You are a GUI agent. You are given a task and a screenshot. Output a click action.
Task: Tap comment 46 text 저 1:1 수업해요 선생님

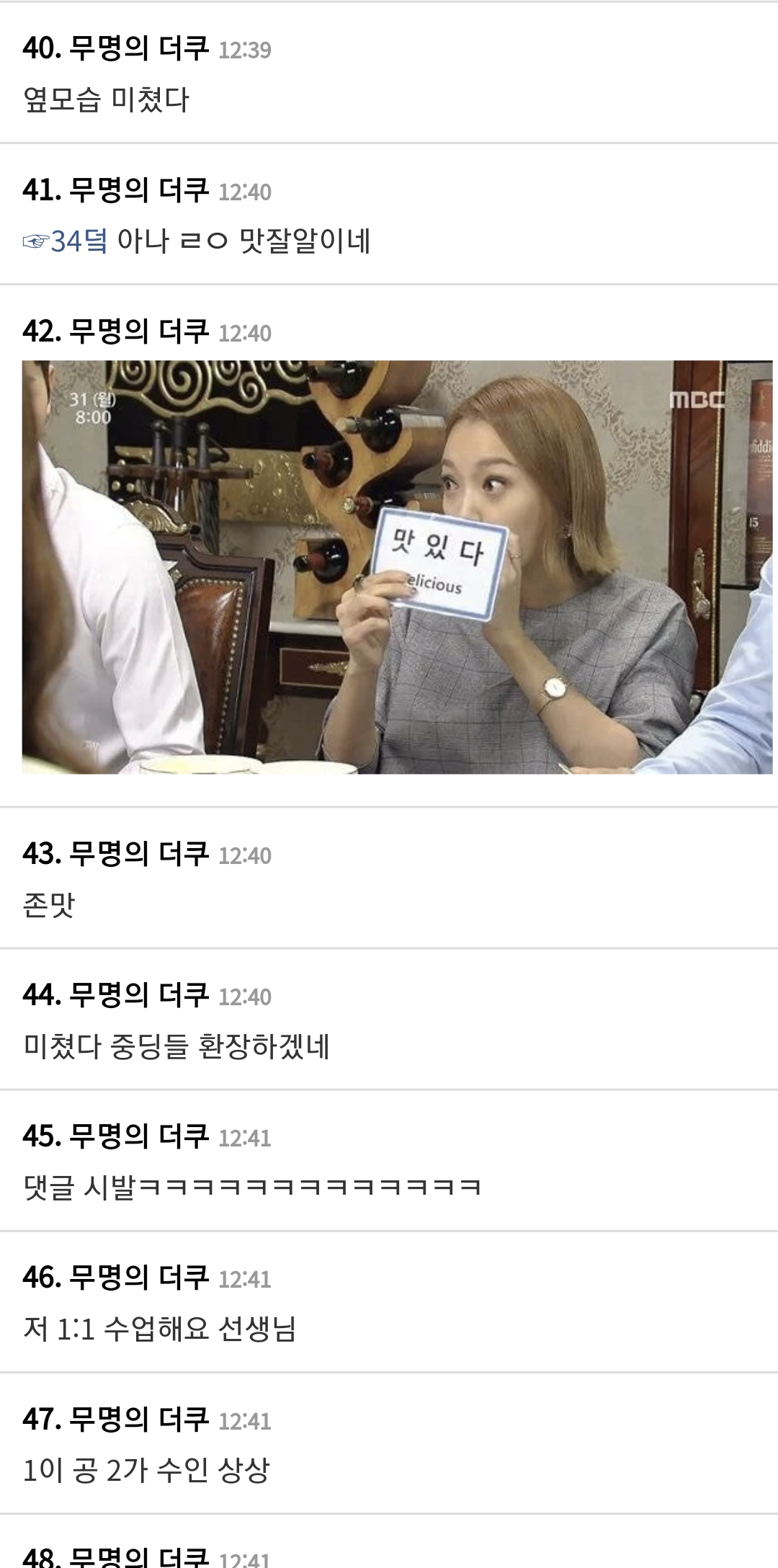pyautogui.click(x=160, y=1328)
